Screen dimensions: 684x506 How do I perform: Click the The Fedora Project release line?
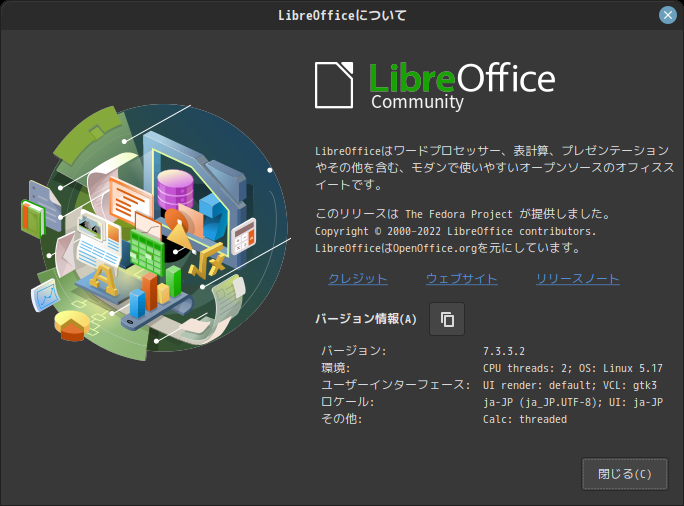point(462,214)
